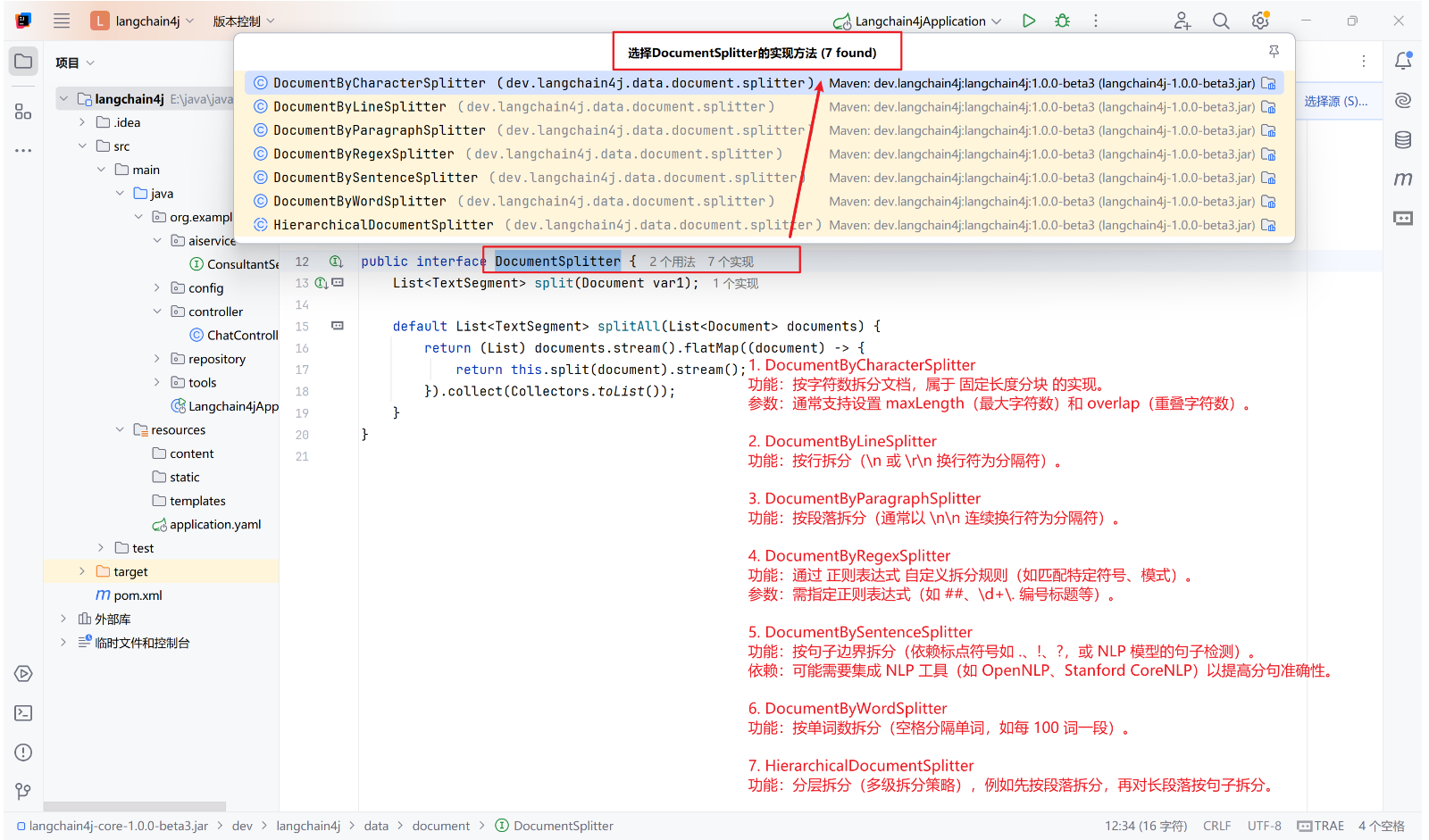Open IDE settings gear
The image size is (1429, 840).
click(1260, 21)
